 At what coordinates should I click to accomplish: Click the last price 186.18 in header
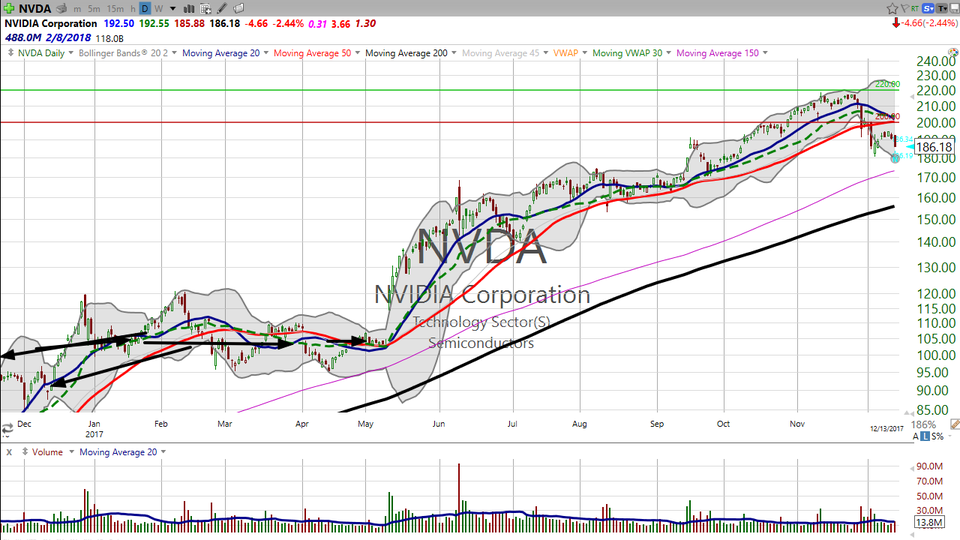(225, 23)
